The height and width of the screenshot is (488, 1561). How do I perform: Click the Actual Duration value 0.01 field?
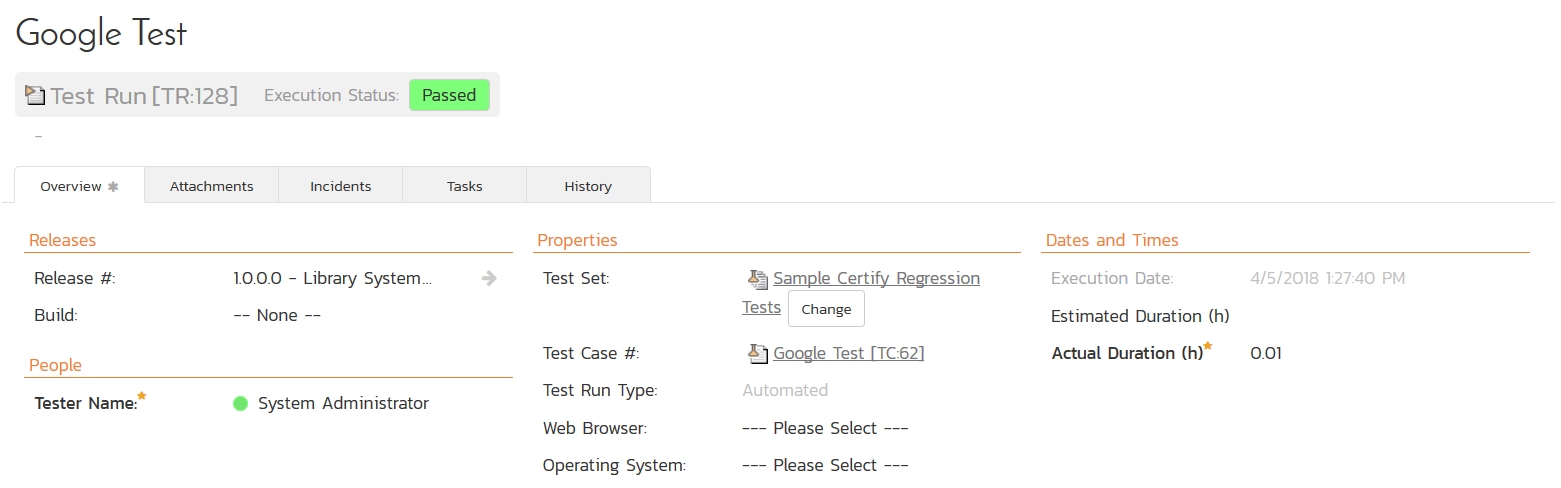1266,353
